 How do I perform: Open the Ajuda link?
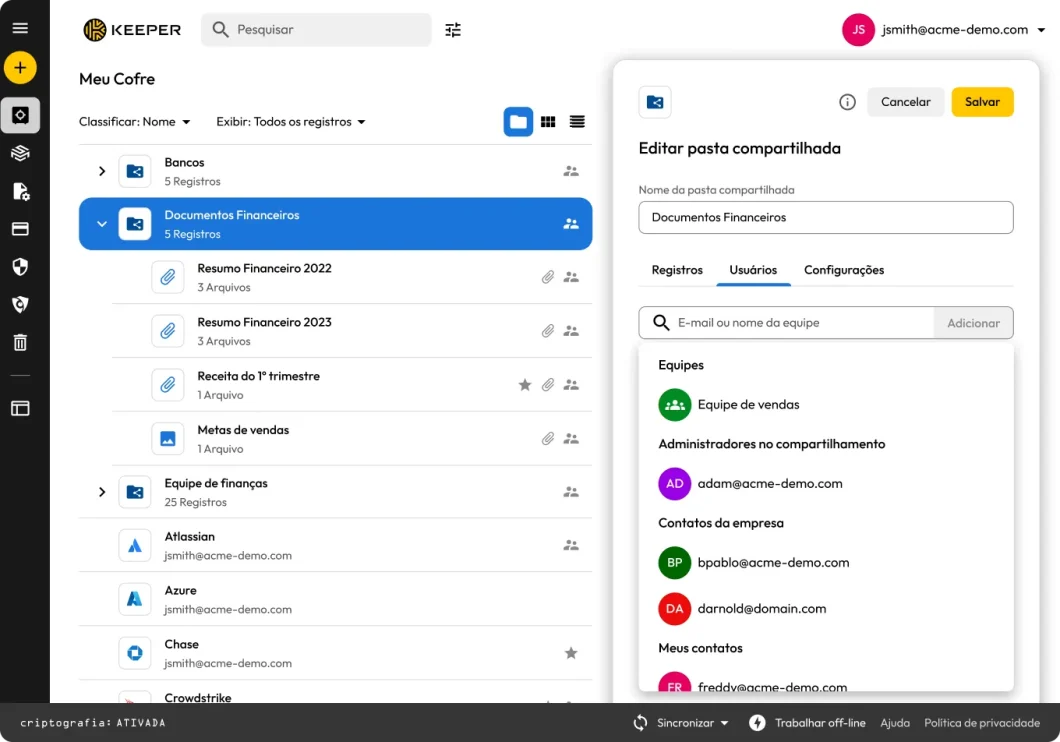point(895,723)
